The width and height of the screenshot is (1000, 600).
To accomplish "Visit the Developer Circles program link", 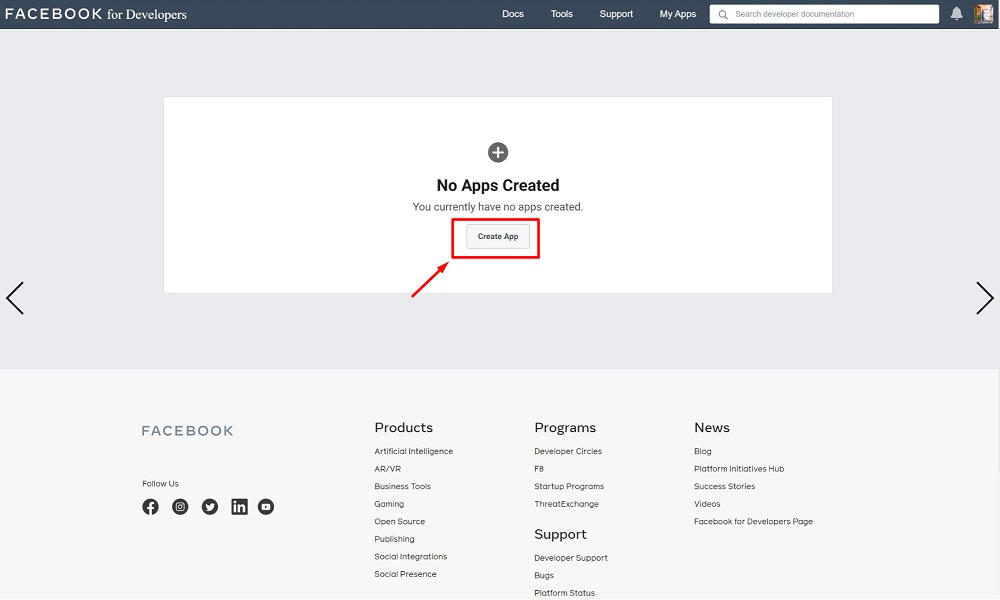I will [568, 452].
